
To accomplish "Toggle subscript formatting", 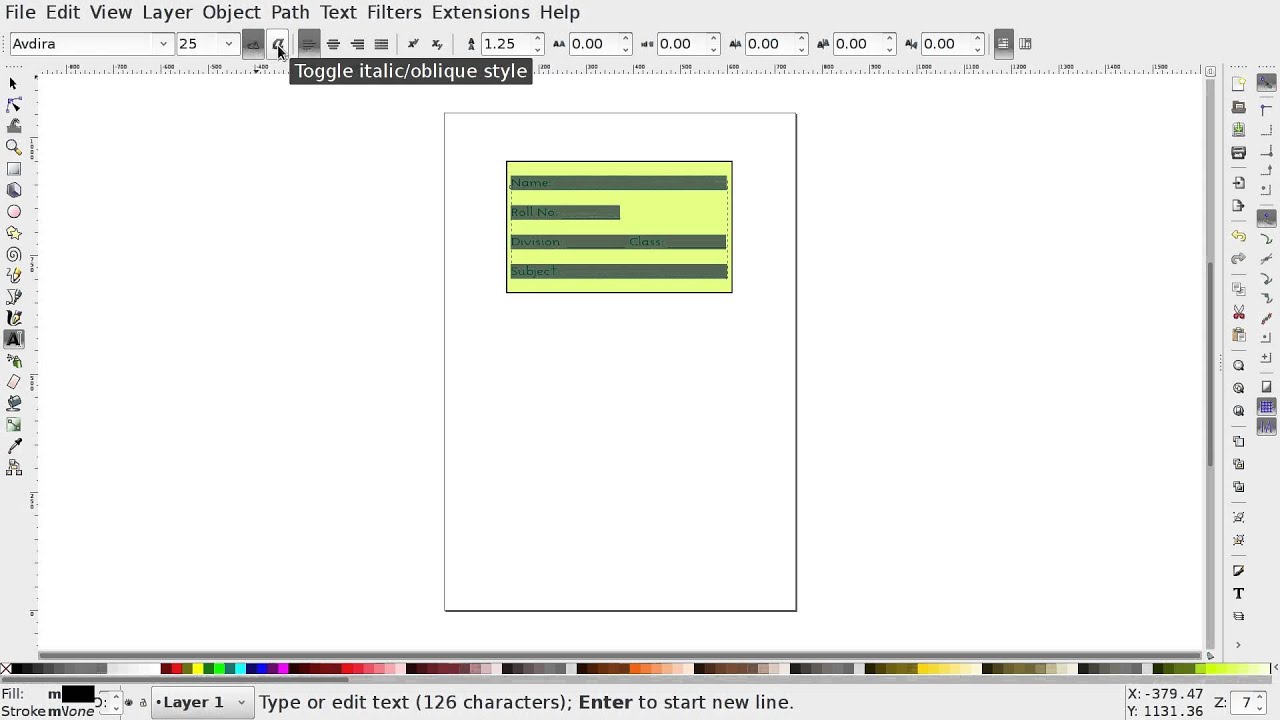I will 437,44.
